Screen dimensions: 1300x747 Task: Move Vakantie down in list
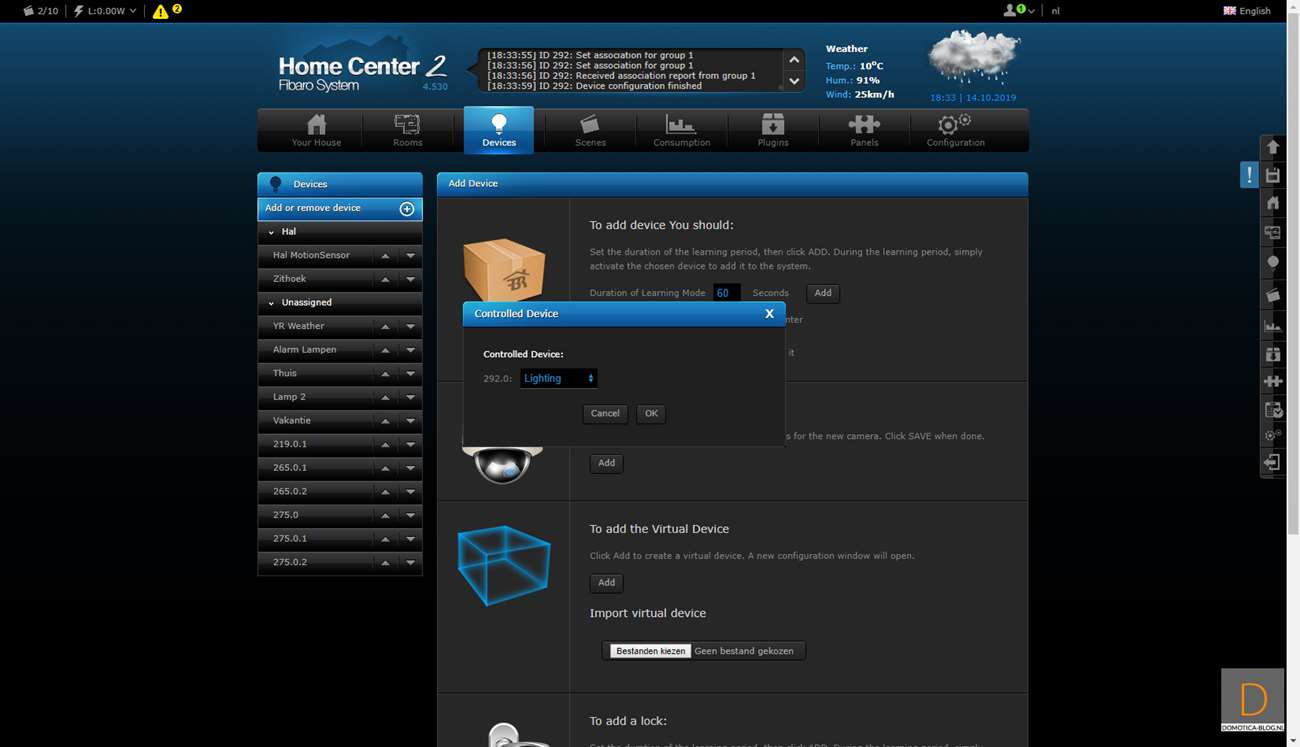point(410,421)
